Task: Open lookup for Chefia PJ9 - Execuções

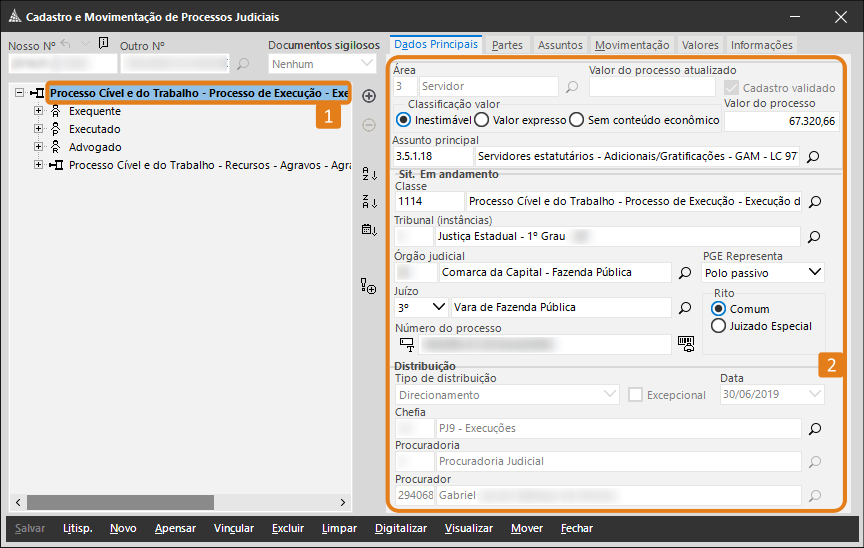Action: (814, 428)
